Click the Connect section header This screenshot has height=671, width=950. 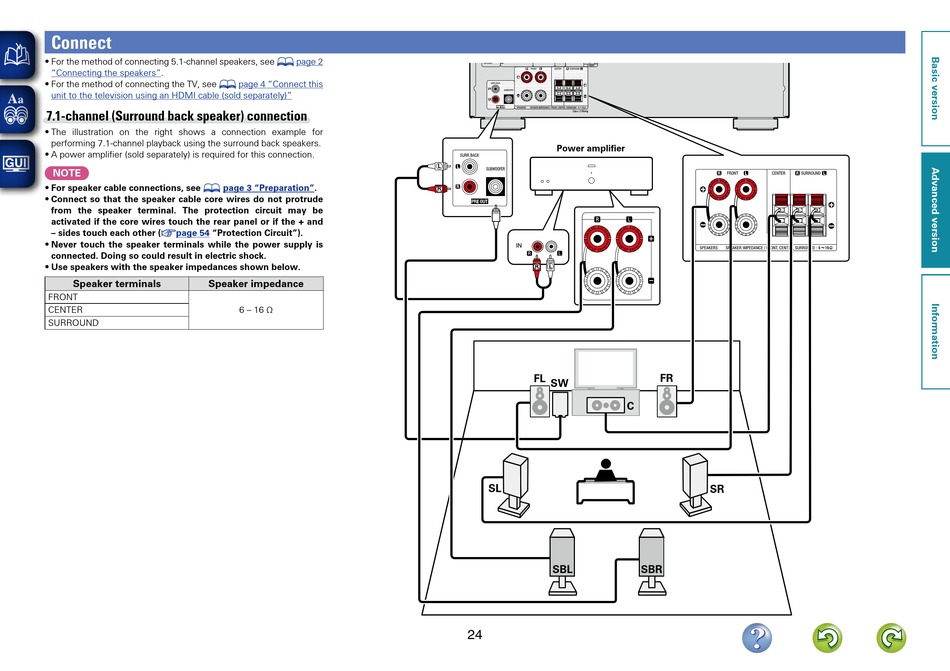(x=475, y=42)
